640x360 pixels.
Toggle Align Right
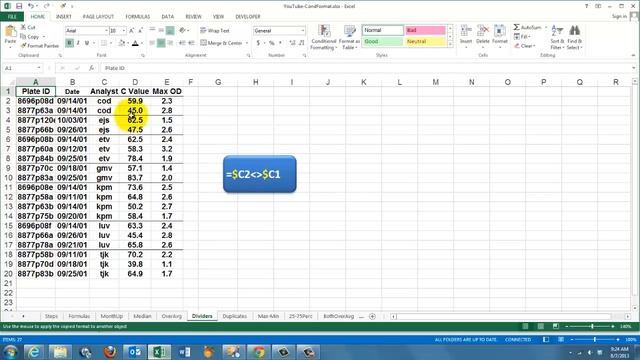tap(170, 43)
